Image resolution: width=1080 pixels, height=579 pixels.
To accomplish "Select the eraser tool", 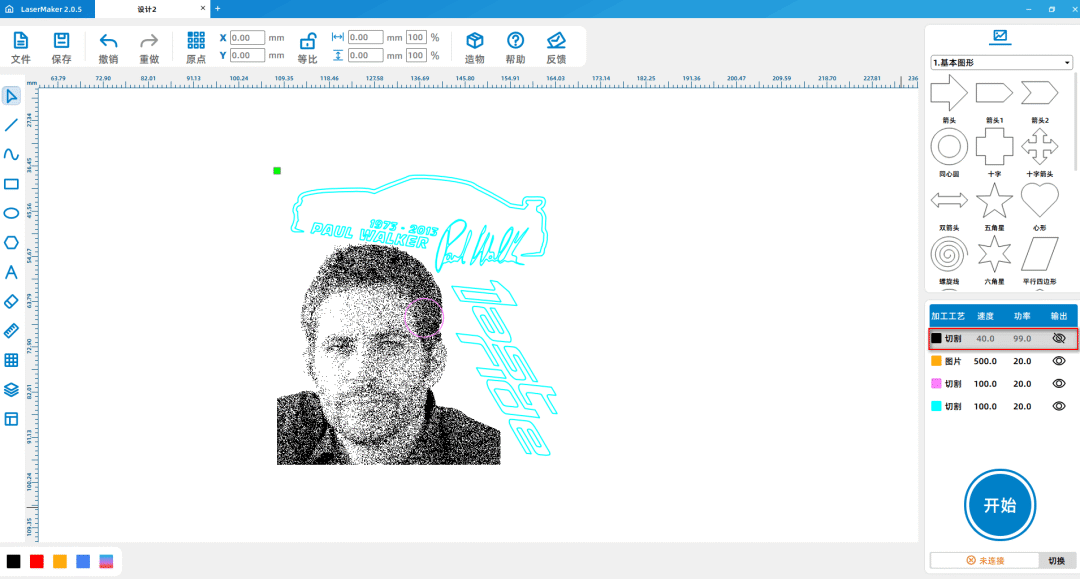I will 11,301.
